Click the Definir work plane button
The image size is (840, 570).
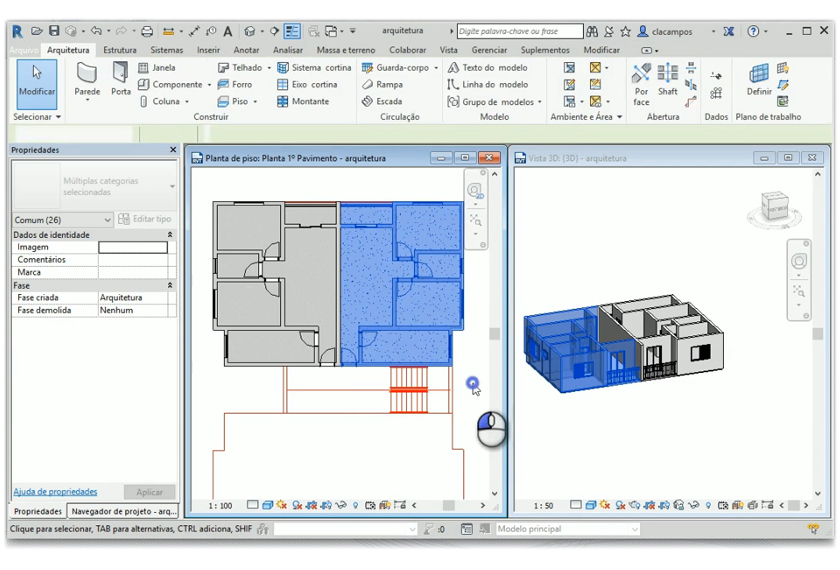[x=759, y=79]
